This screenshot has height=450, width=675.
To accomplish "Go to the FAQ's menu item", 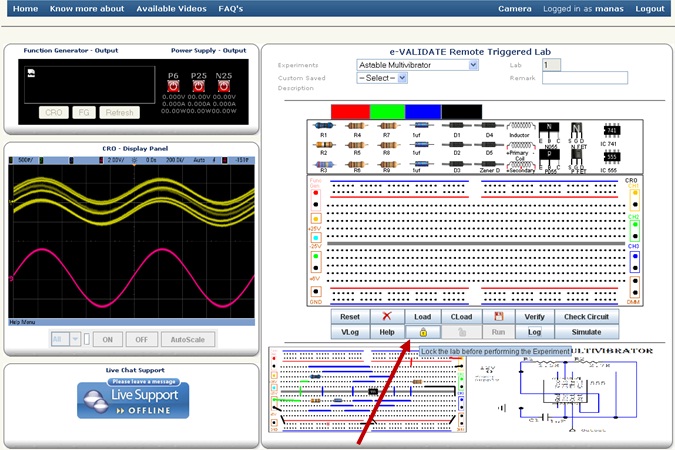I will [x=230, y=8].
